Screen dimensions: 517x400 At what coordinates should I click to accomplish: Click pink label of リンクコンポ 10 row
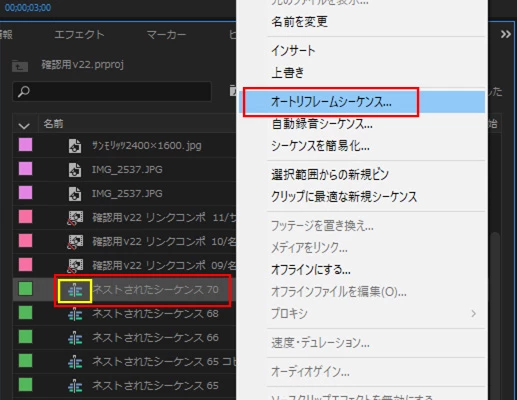click(25, 241)
